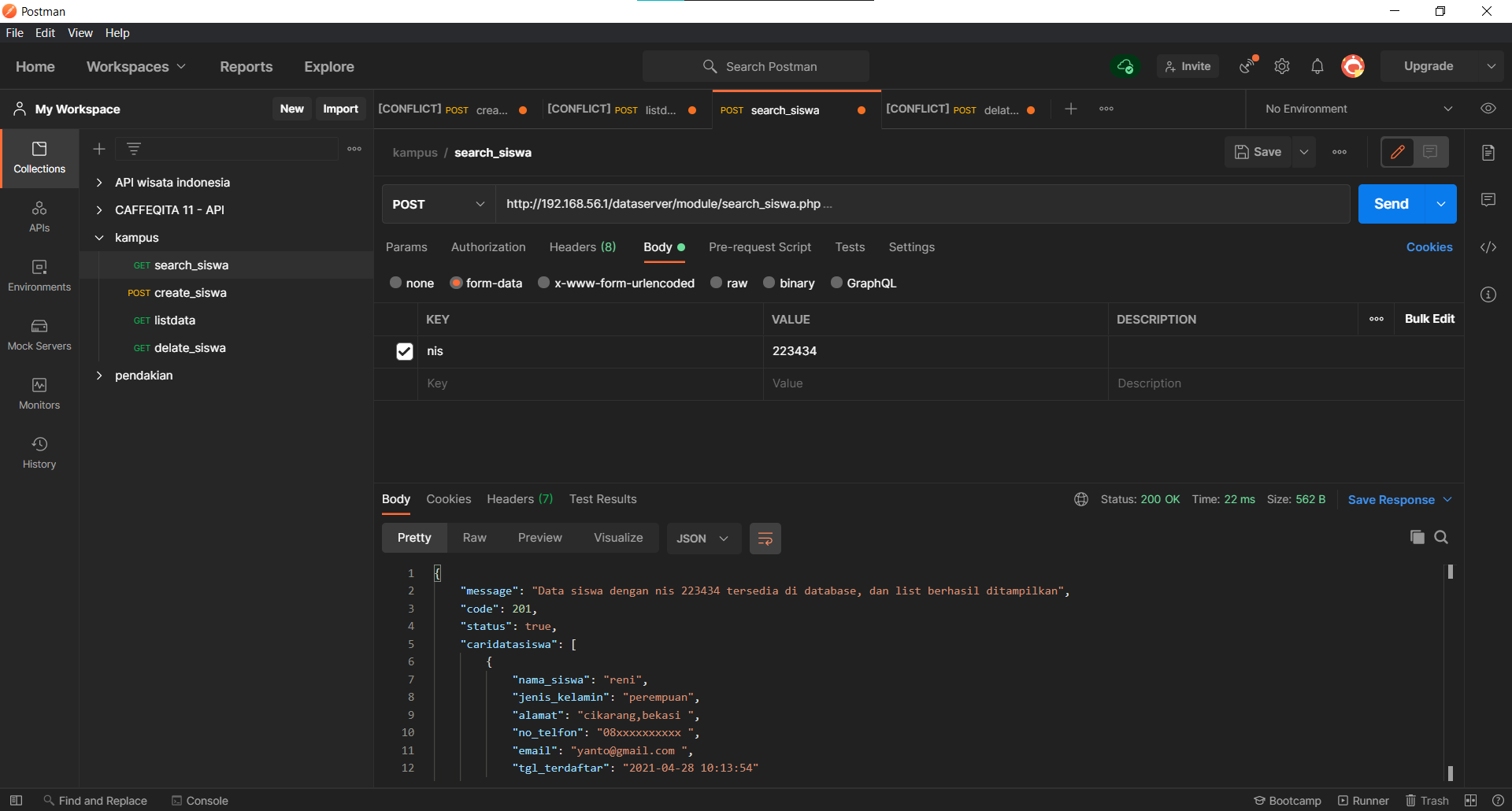This screenshot has height=811, width=1512.
Task: Open the notifications bell
Action: (1317, 66)
